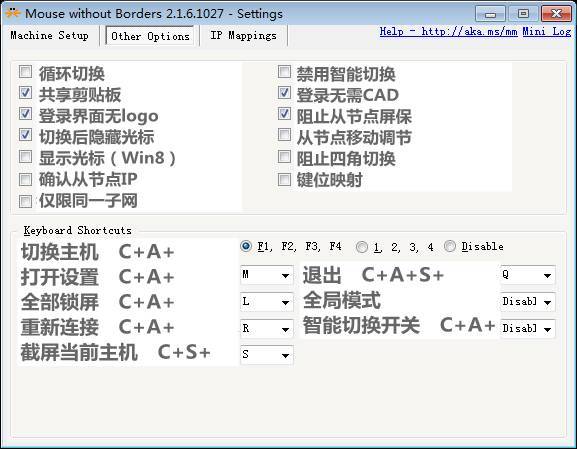577x449 pixels.
Task: Click the Mini Log link
Action: pos(547,32)
